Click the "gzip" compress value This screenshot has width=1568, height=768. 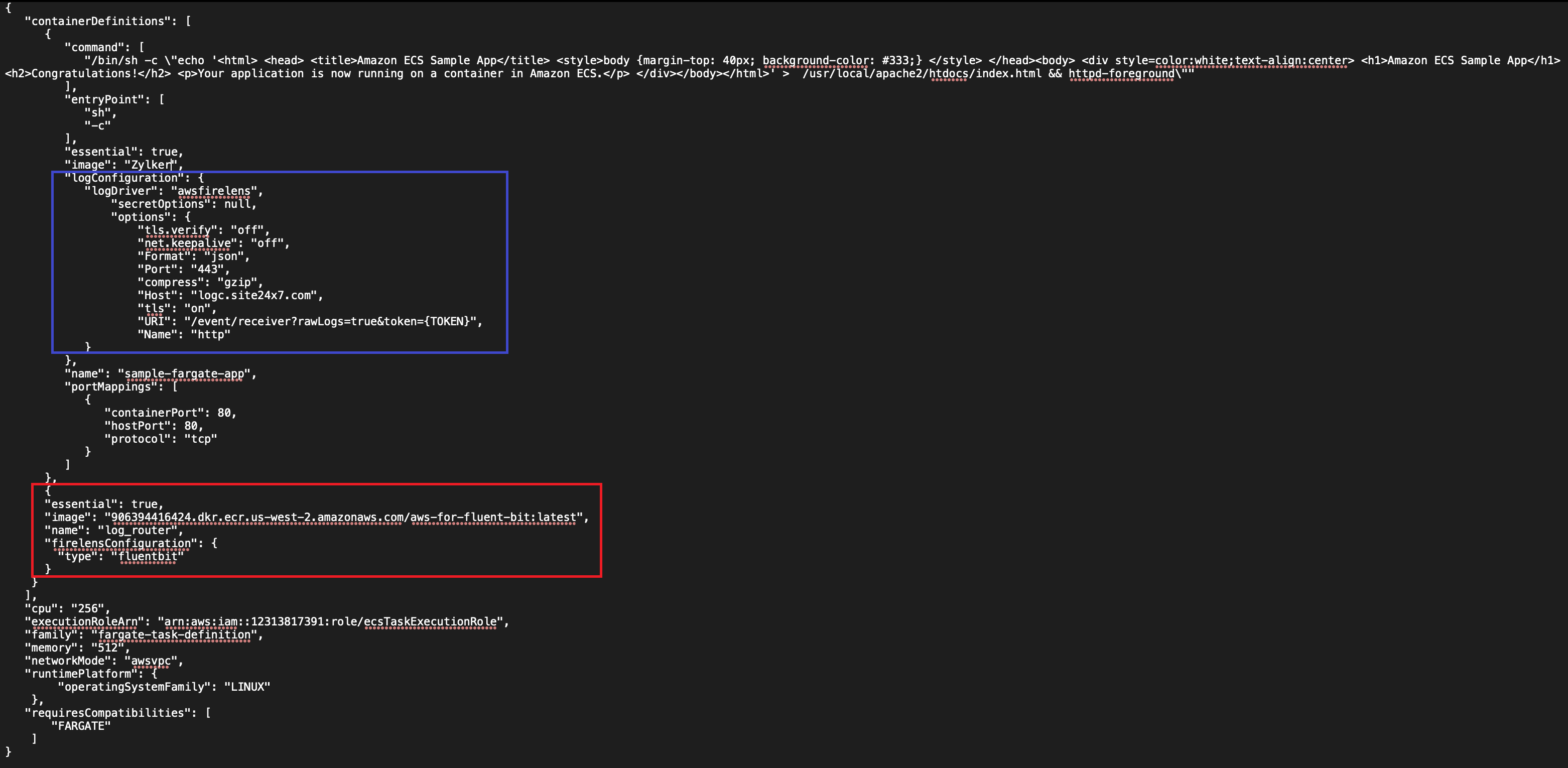(237, 283)
